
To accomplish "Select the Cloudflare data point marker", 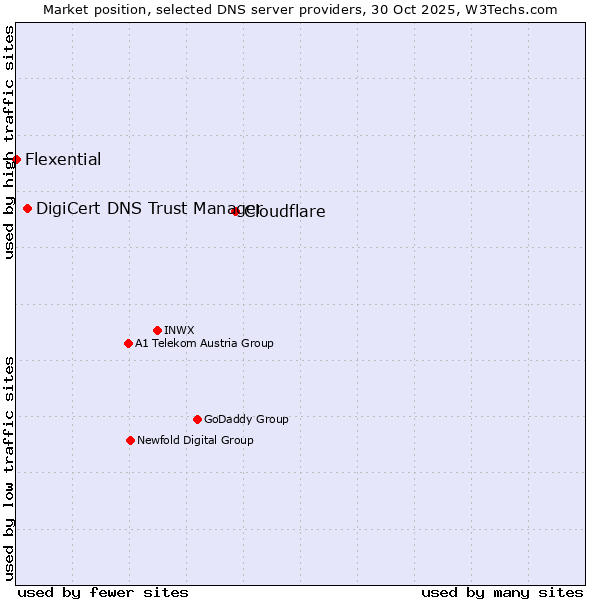I will point(235,211).
